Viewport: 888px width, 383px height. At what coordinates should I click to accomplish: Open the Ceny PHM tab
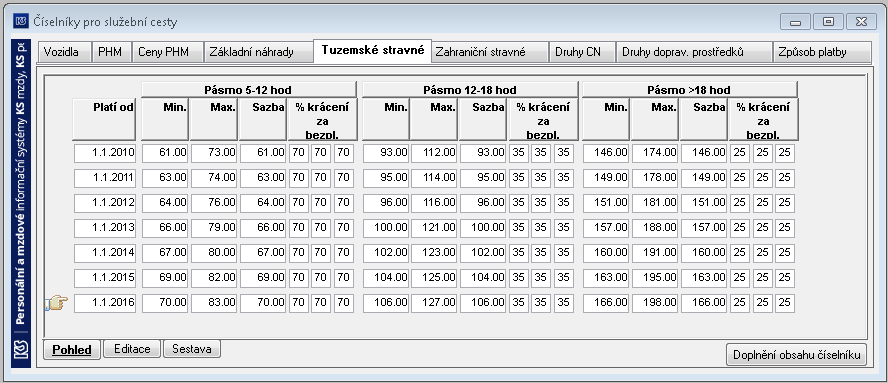pyautogui.click(x=168, y=52)
